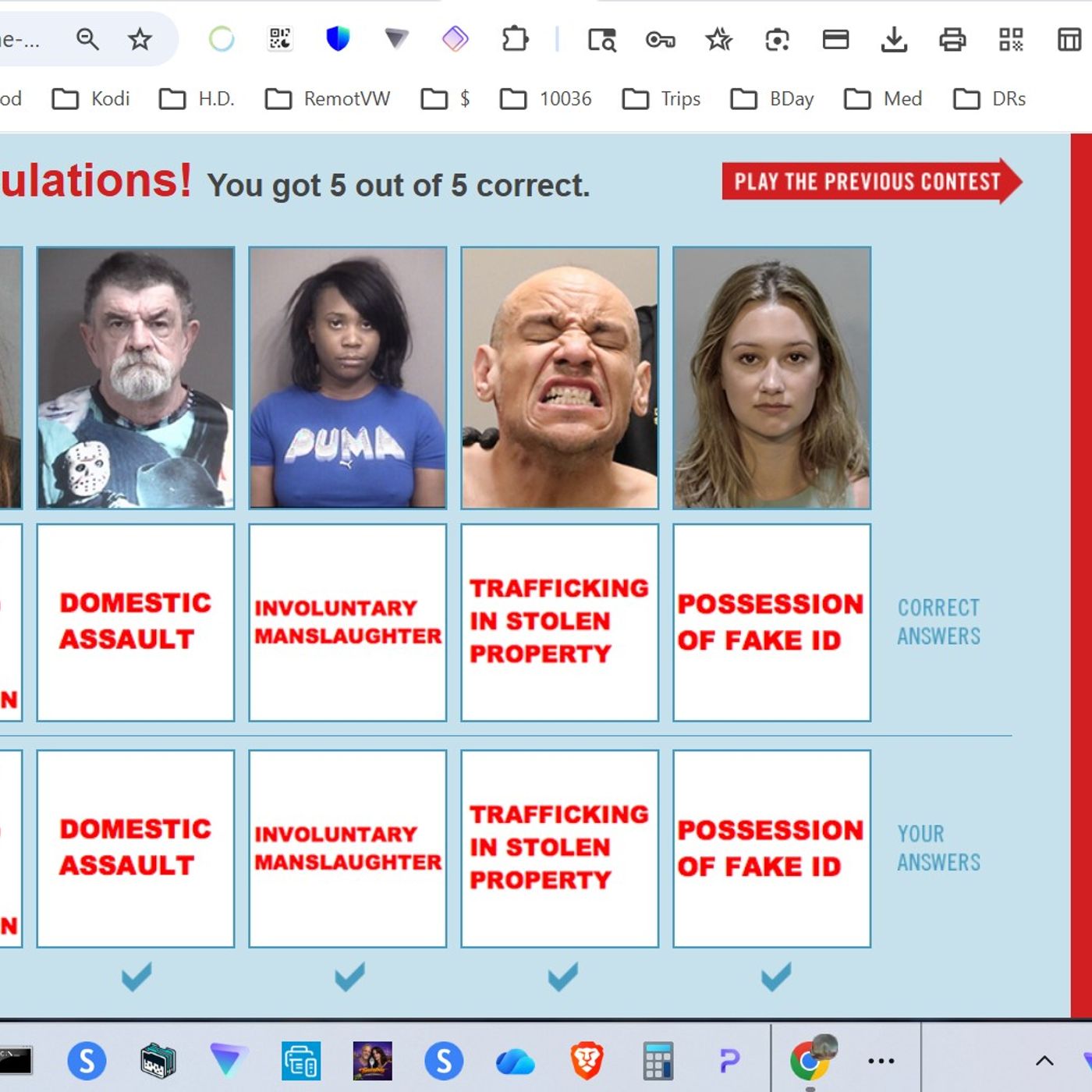Open the RemotVW bookmarks folder
This screenshot has width=1092, height=1092.
pyautogui.click(x=328, y=99)
